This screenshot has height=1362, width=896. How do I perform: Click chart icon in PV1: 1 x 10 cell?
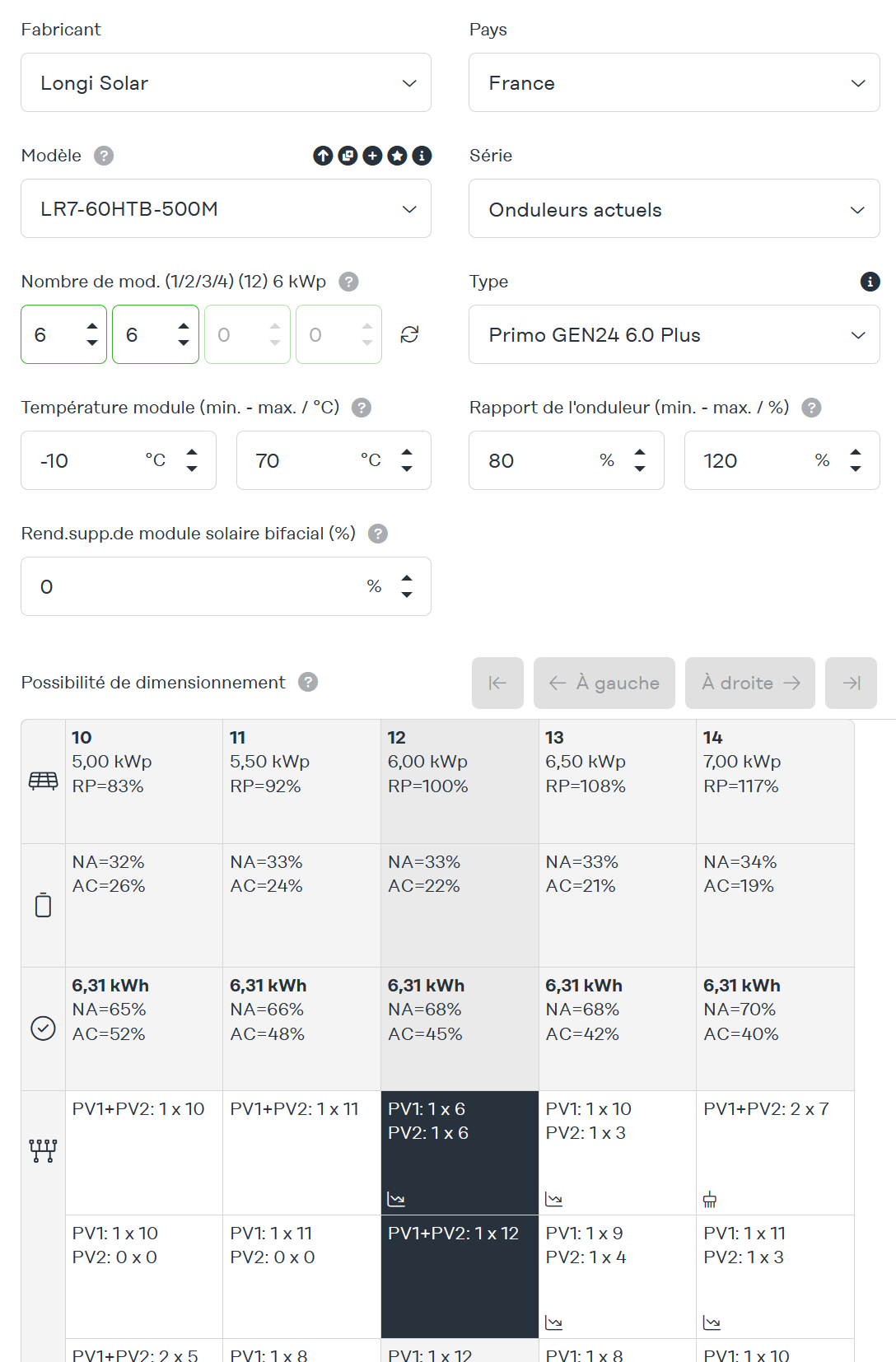point(554,1199)
